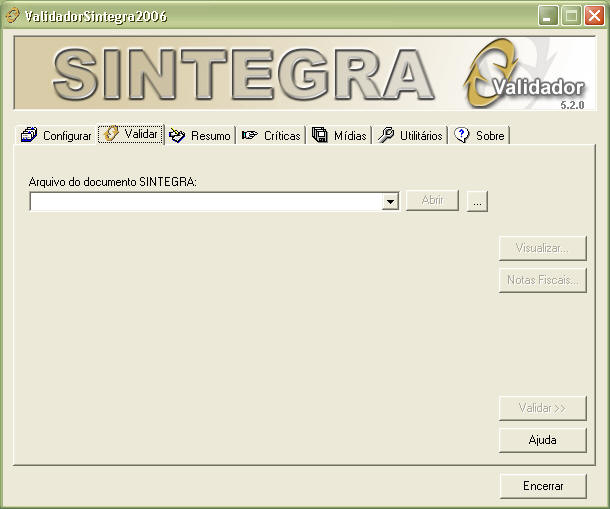
Task: Click the Configurar printer settings icon
Action: [x=29, y=135]
